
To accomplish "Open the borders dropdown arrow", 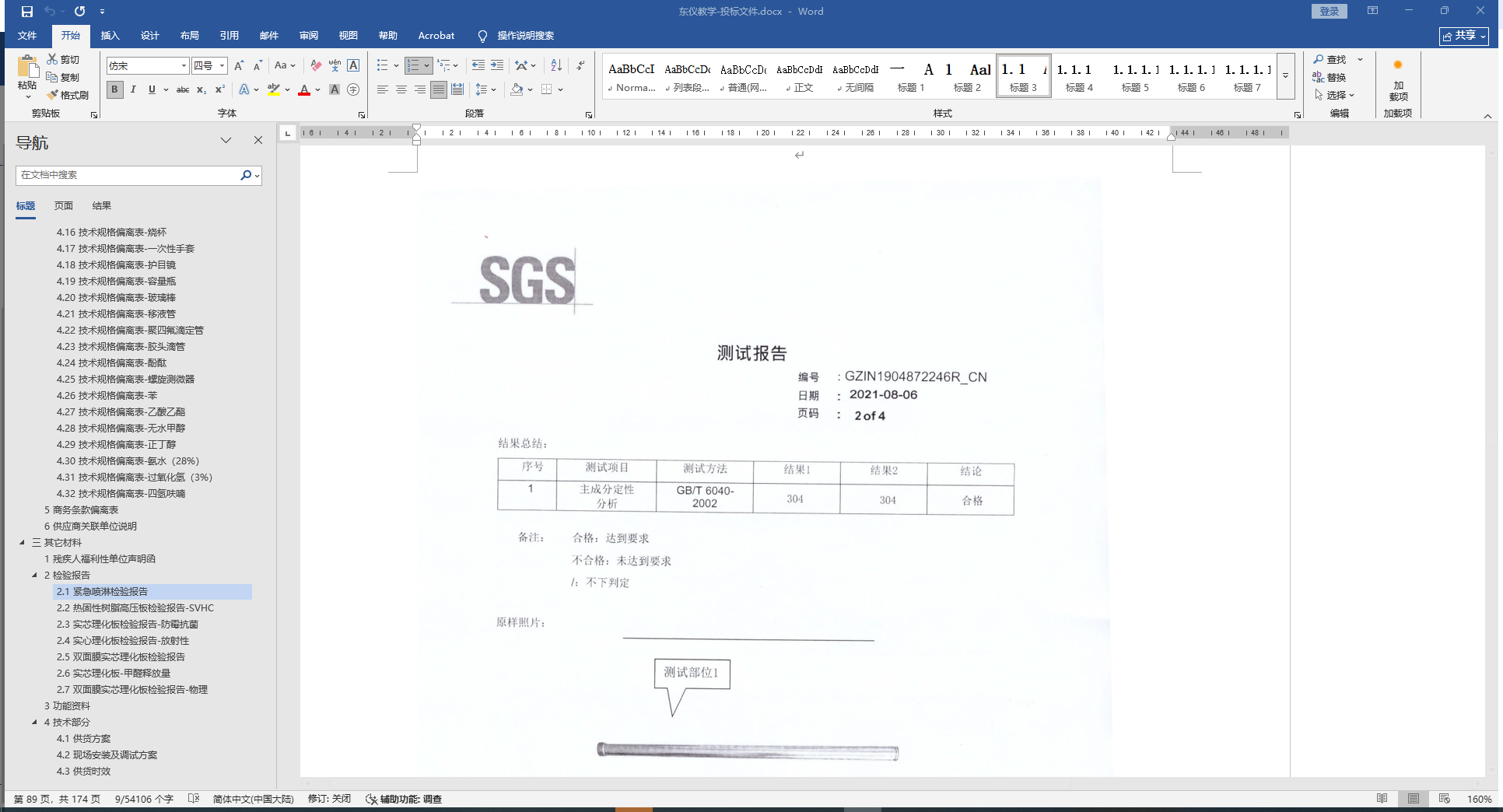I will click(560, 89).
